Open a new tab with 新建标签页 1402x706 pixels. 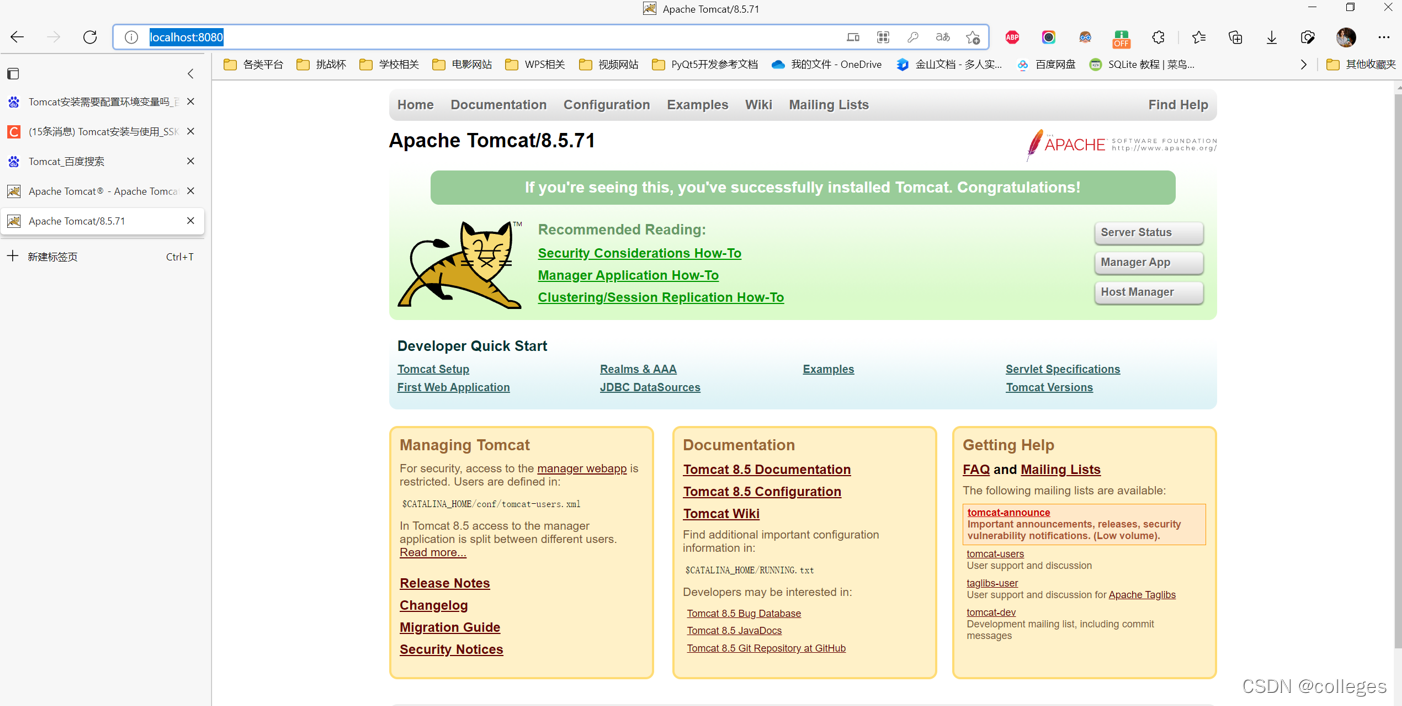[101, 257]
